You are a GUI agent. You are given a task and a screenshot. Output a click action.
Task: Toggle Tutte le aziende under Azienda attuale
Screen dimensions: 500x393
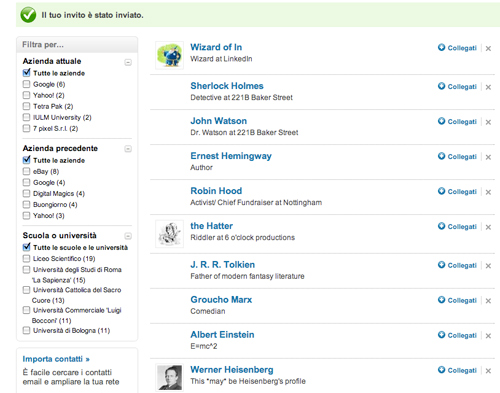(x=27, y=73)
